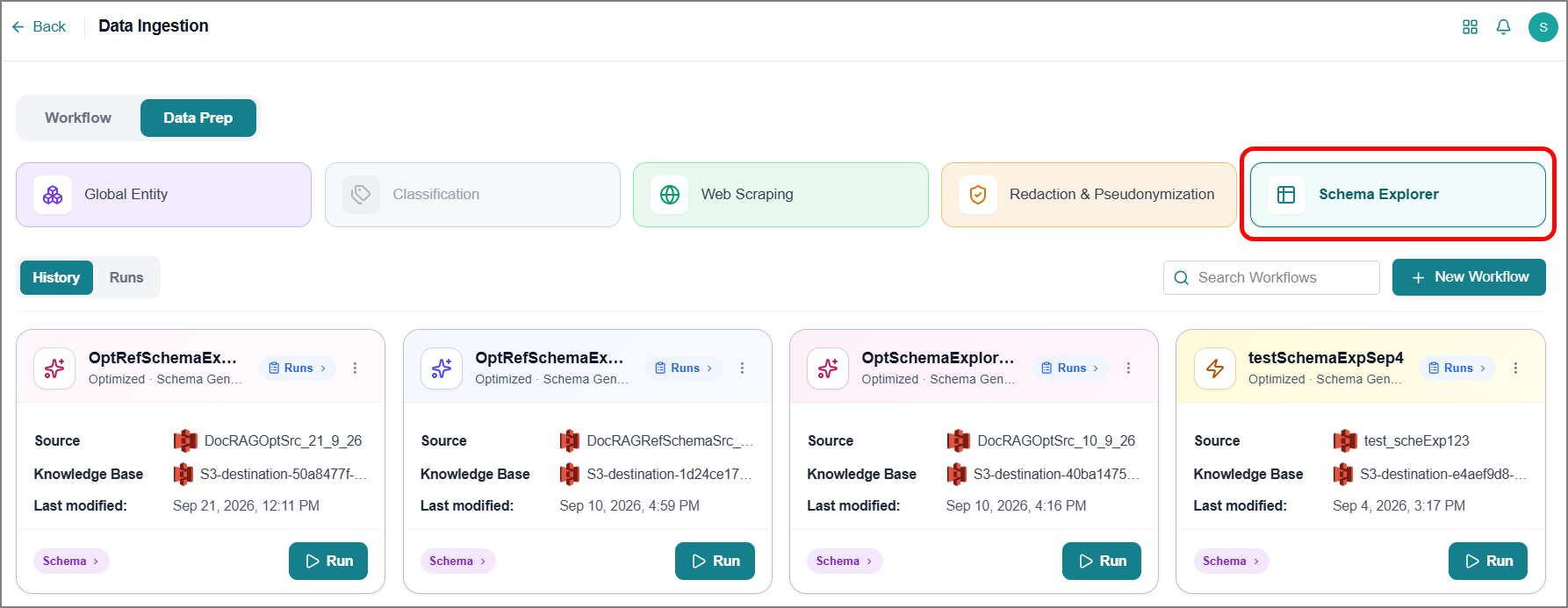Focus the Search Workflows field

coord(1271,277)
